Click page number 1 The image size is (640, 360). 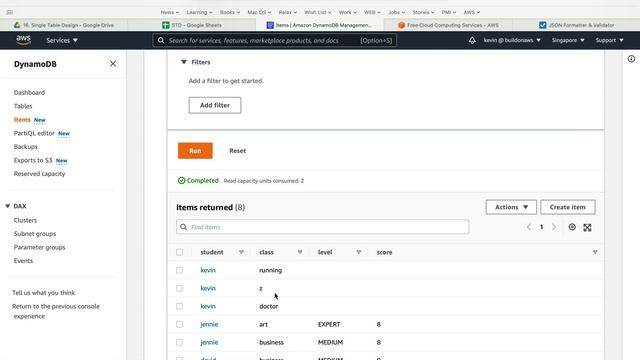[541, 227]
